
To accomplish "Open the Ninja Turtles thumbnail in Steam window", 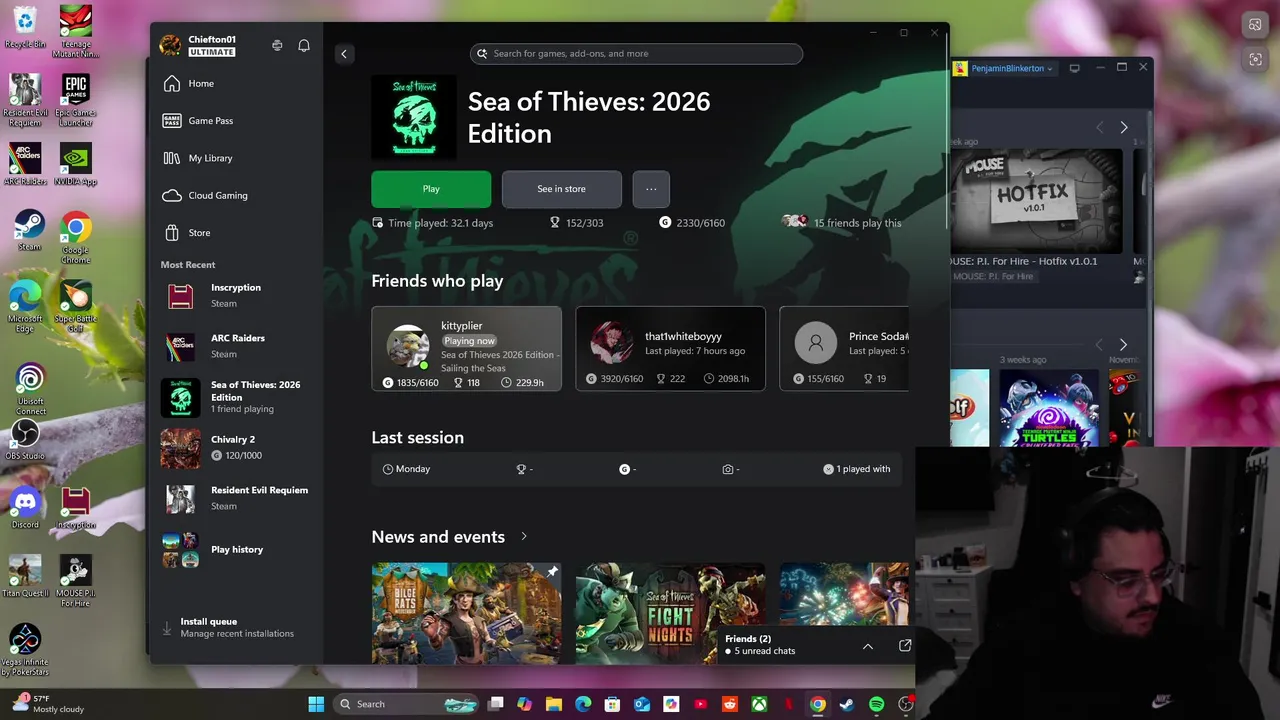I will (x=1049, y=408).
